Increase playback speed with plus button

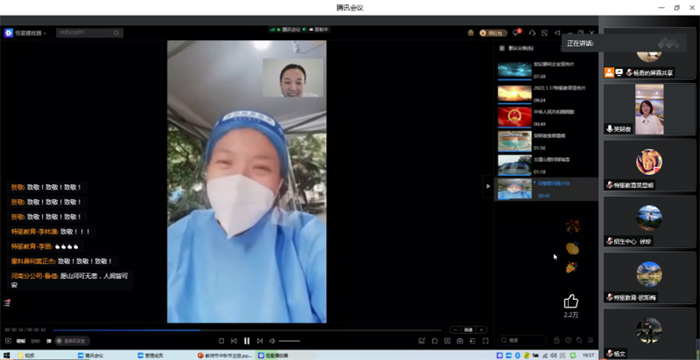(481, 330)
